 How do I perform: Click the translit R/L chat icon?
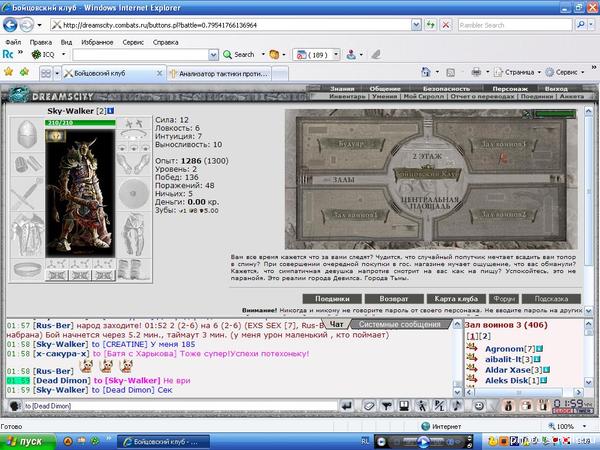[x=439, y=406]
